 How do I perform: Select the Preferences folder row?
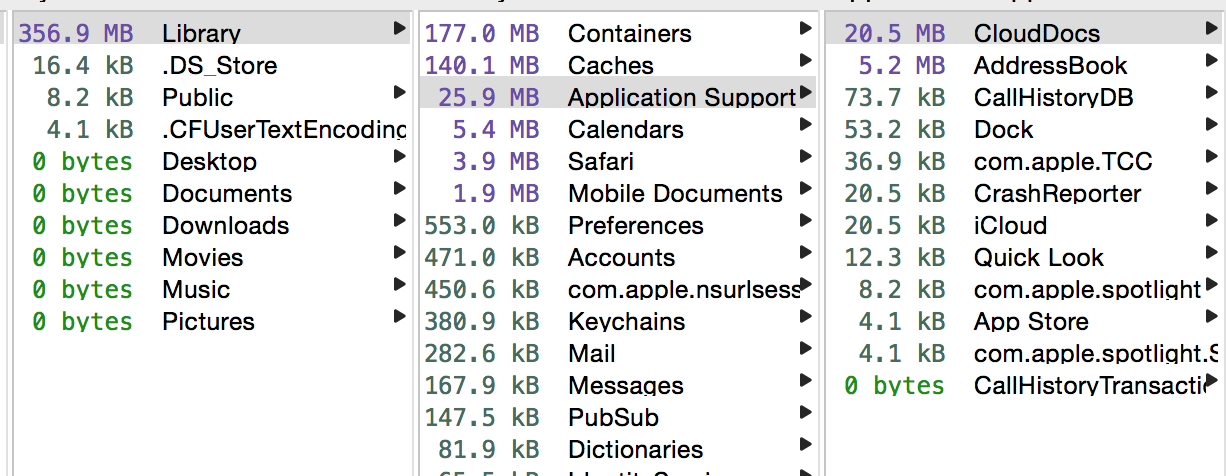point(617,226)
